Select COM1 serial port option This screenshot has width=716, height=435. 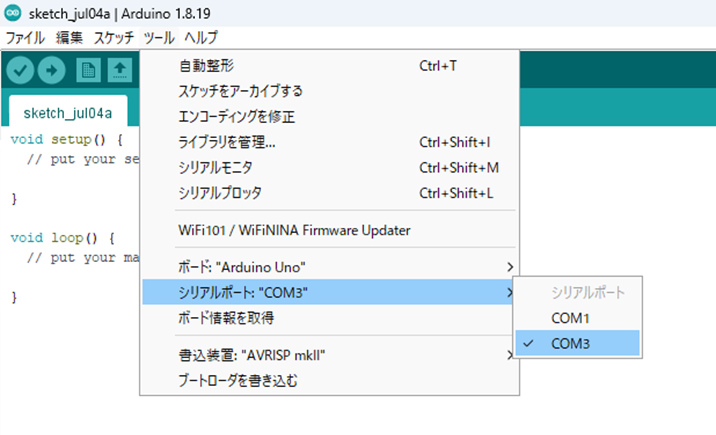(x=578, y=318)
